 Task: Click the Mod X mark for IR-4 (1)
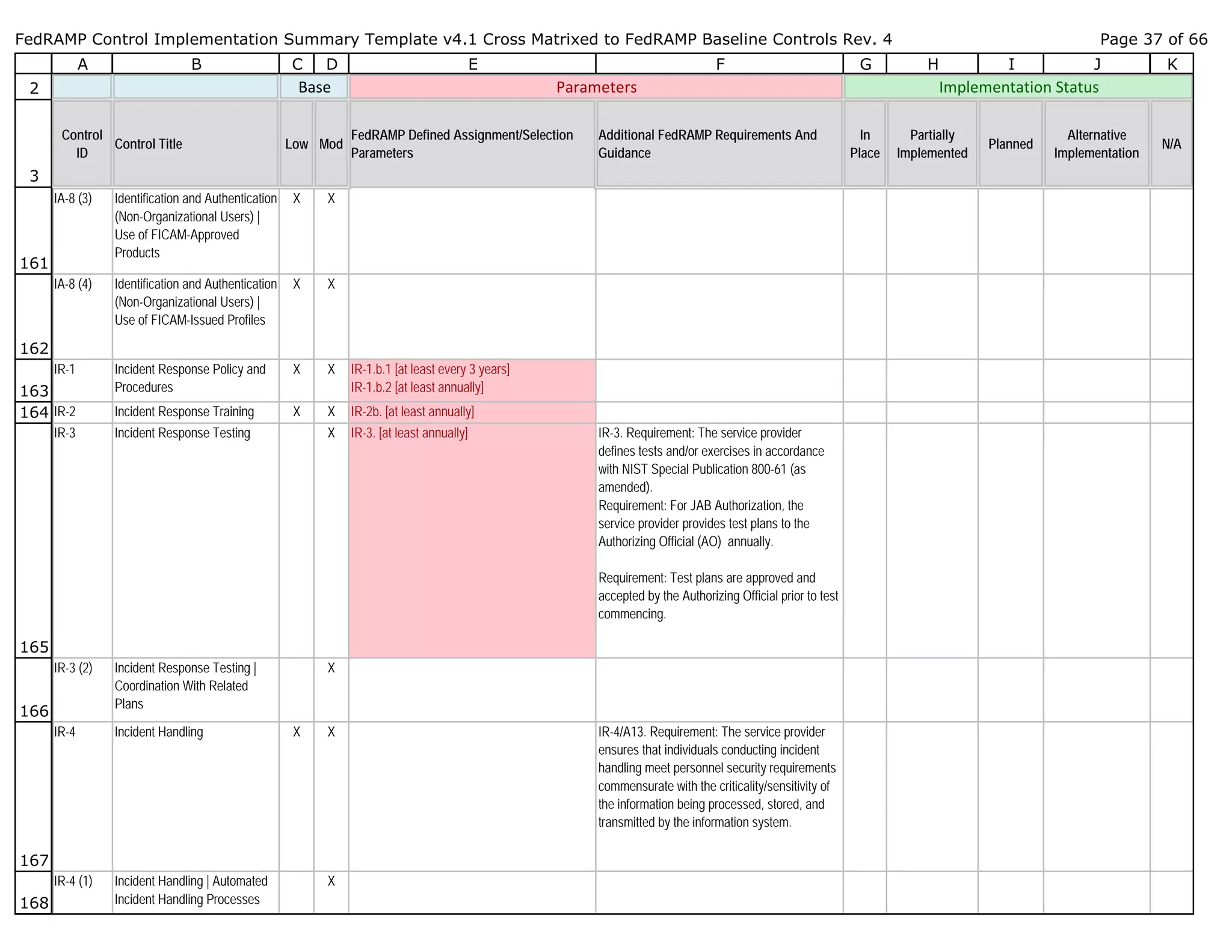pyautogui.click(x=331, y=881)
